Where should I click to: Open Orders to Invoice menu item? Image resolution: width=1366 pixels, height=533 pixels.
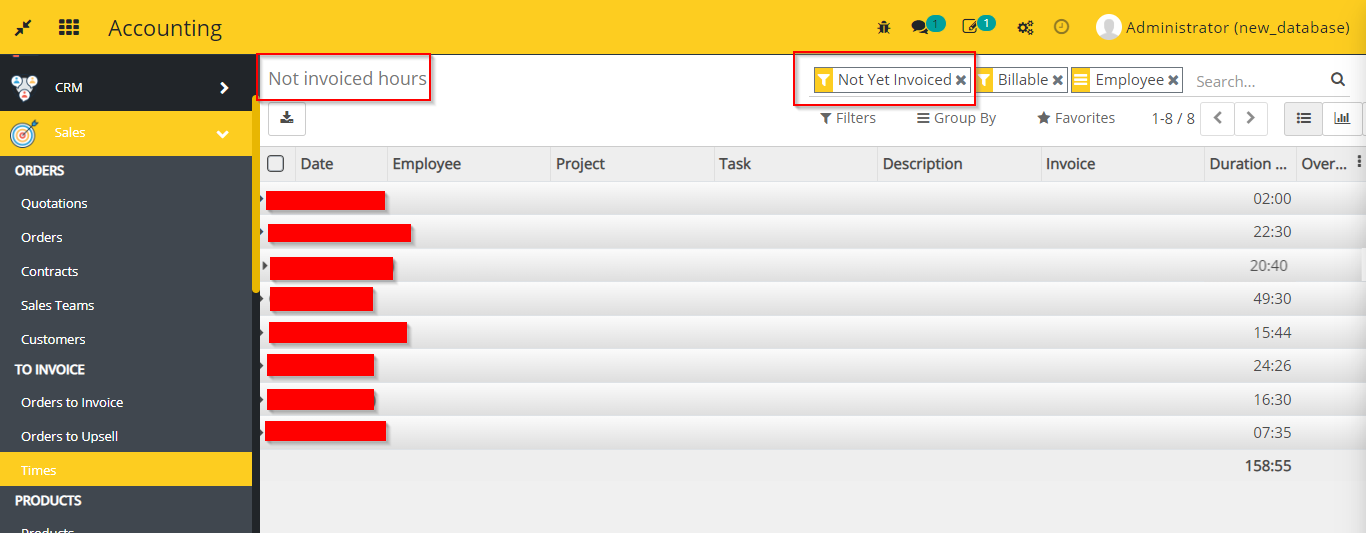72,402
